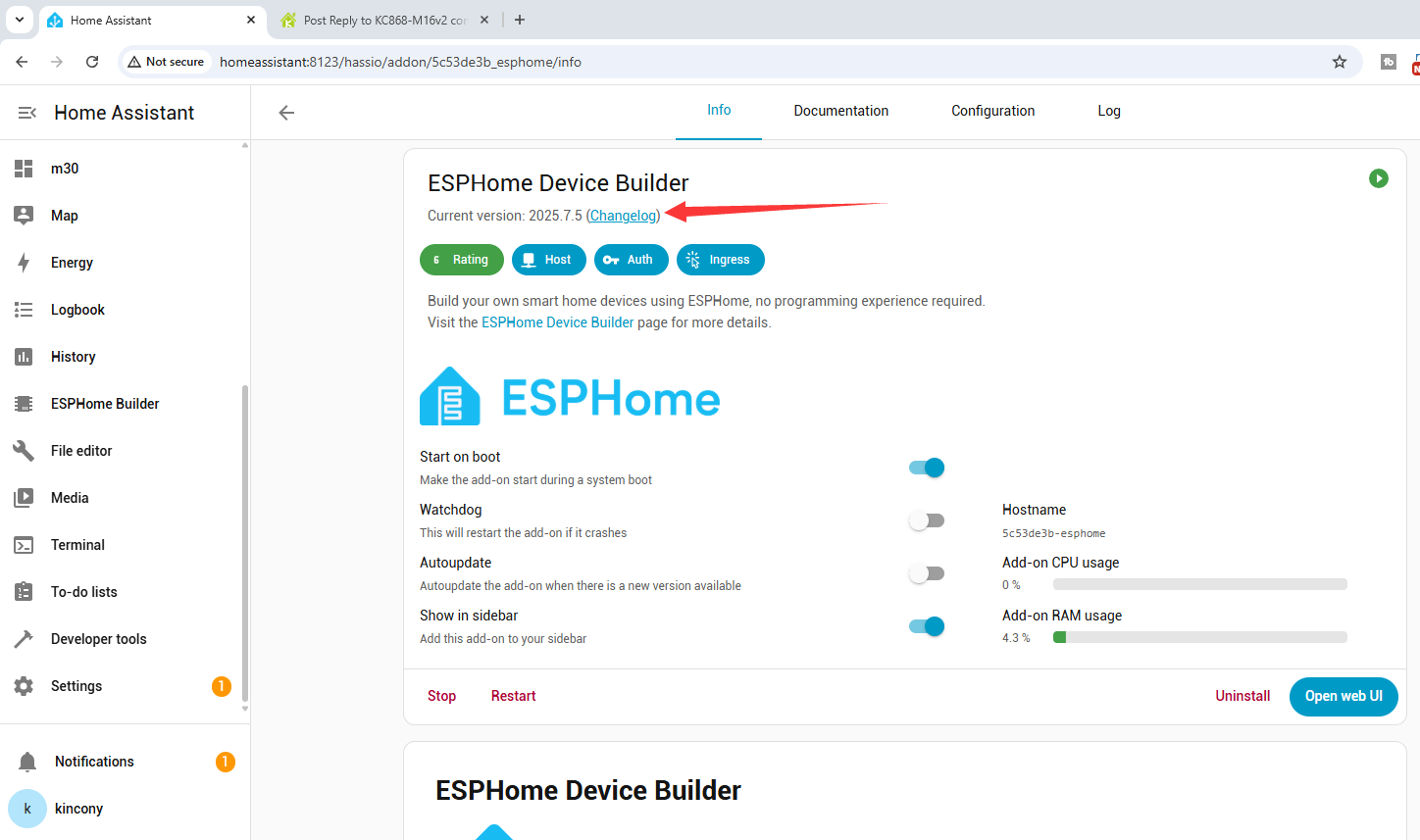Open the ESPHome Builder sidebar icon
The height and width of the screenshot is (840, 1420).
24,404
